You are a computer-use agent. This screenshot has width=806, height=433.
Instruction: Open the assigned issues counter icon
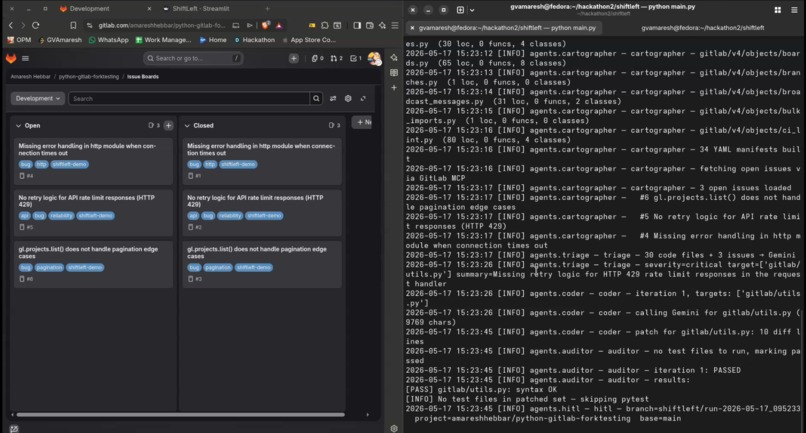(318, 59)
